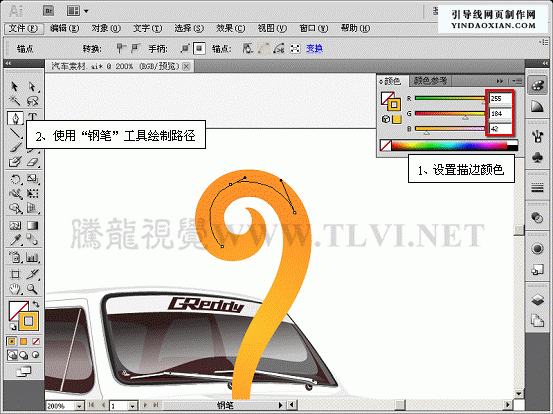Go to first artboard arrow
Screen dimensions: 553x414
pyautogui.click(x=91, y=405)
